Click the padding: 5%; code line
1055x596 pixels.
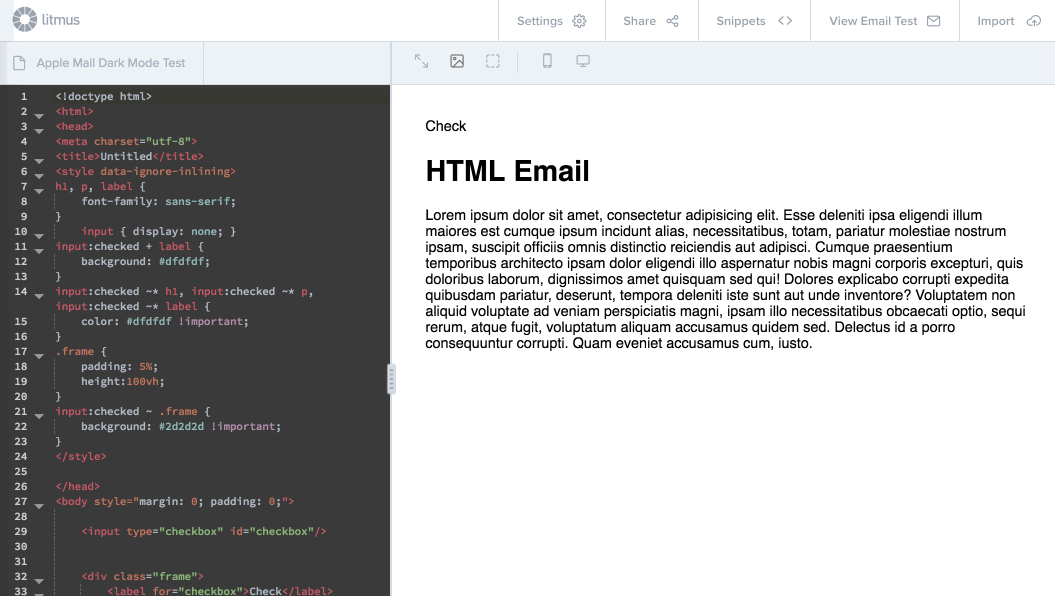(x=120, y=366)
